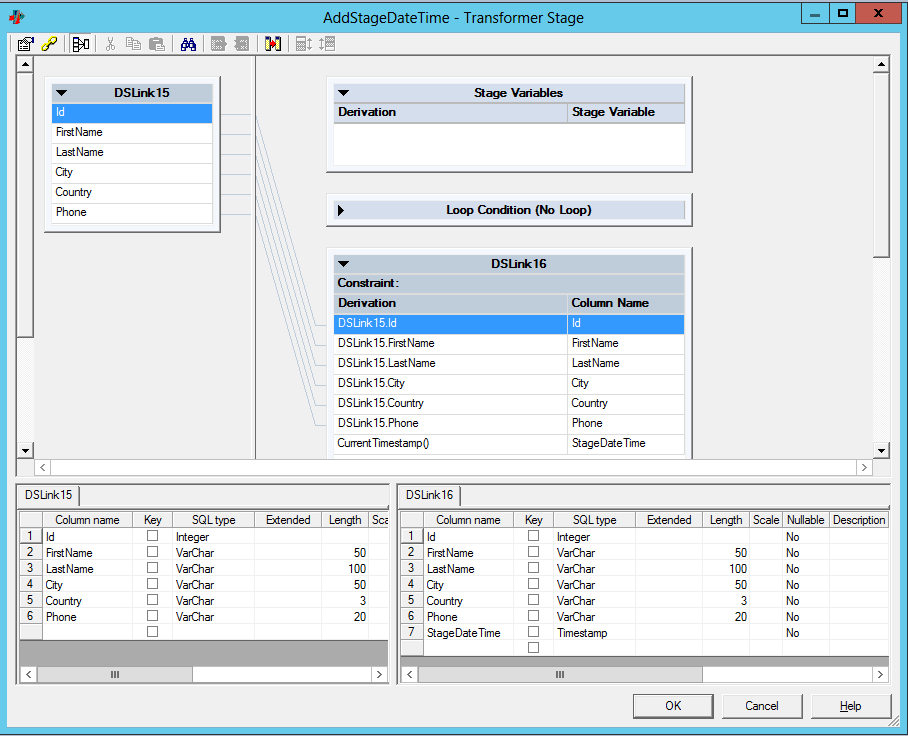Click the Help button
This screenshot has height=736, width=908.
click(851, 706)
